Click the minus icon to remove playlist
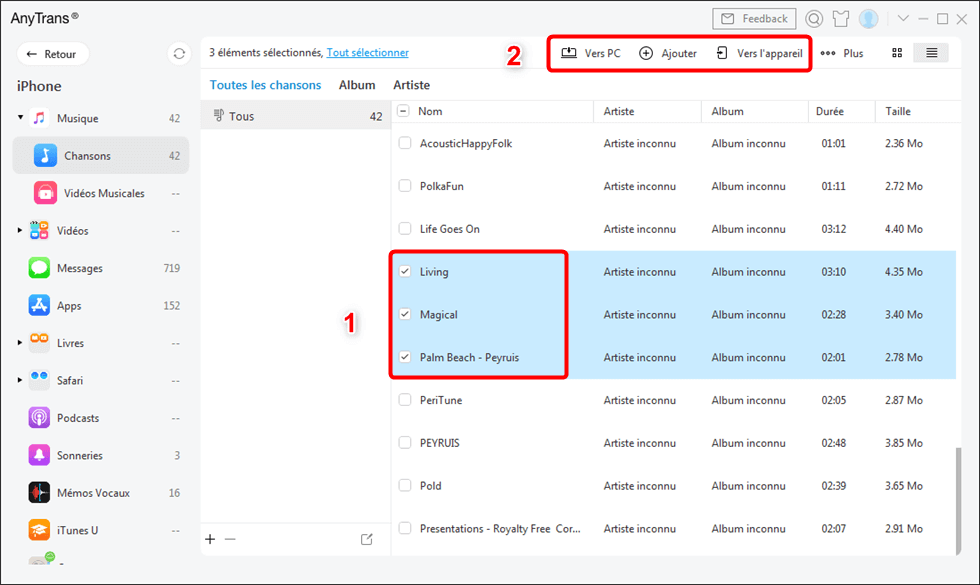Image resolution: width=980 pixels, height=585 pixels. point(230,539)
